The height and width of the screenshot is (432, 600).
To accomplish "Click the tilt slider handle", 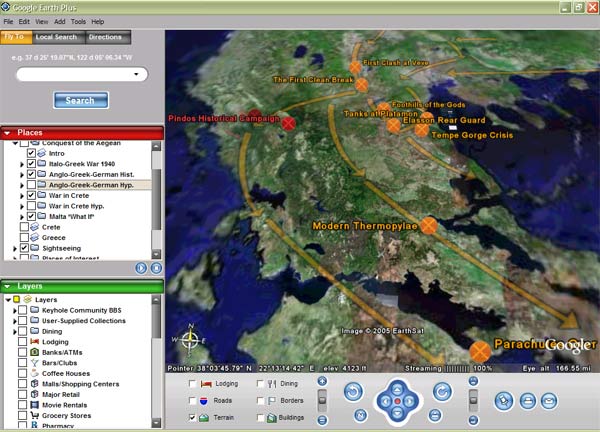I will [473, 399].
